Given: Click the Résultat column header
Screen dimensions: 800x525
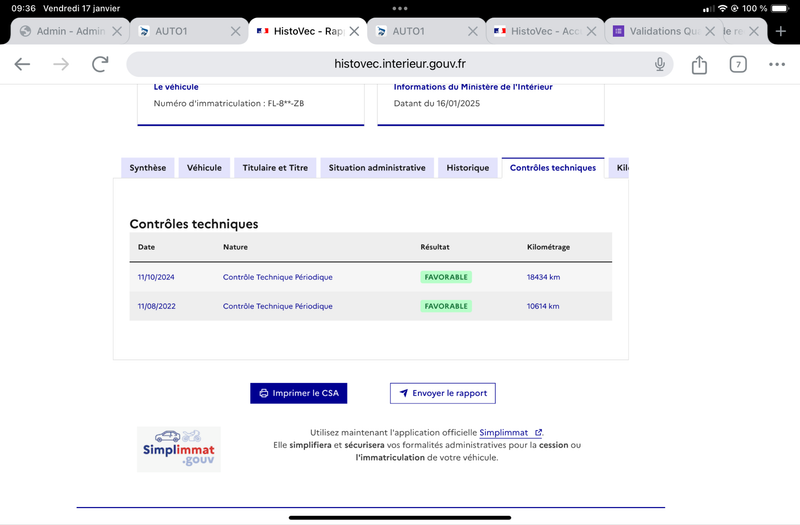Looking at the screenshot, I should coord(435,247).
